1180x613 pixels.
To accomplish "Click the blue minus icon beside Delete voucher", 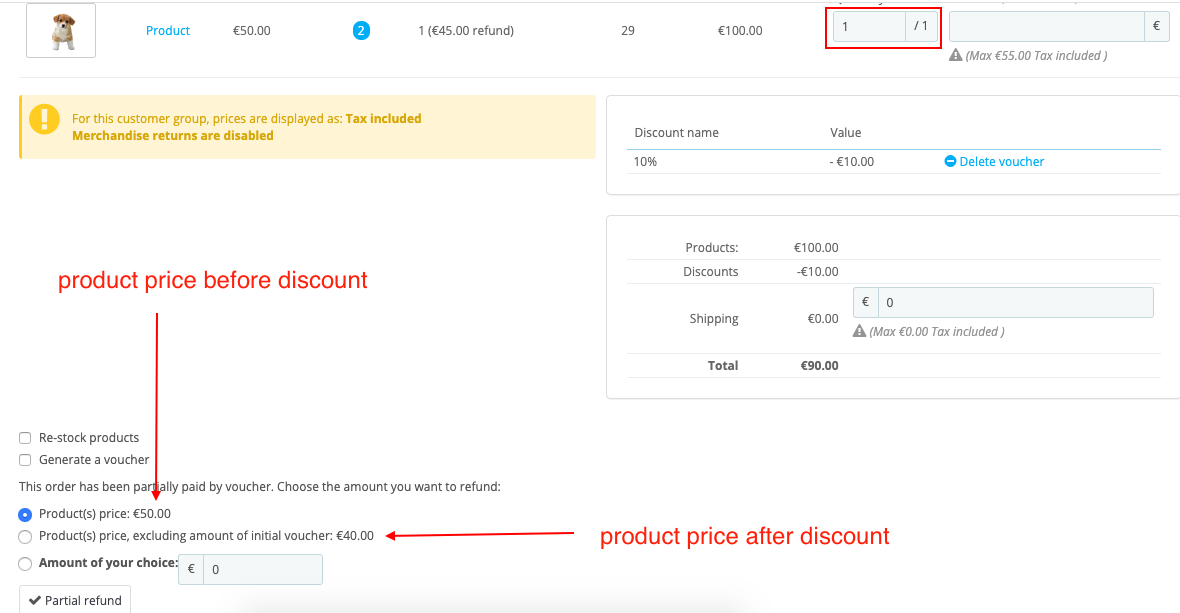I will point(952,161).
